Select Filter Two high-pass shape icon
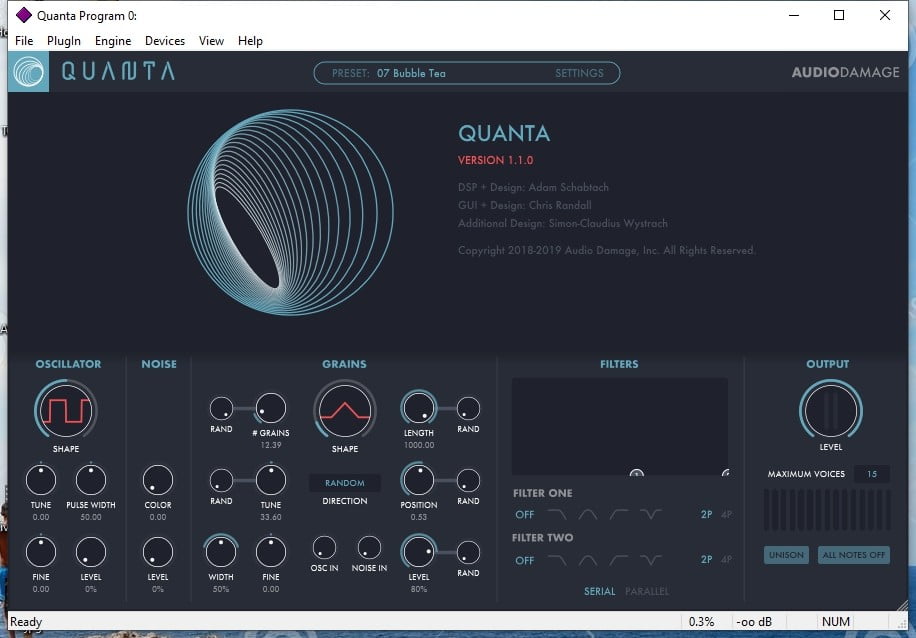 click(x=619, y=560)
